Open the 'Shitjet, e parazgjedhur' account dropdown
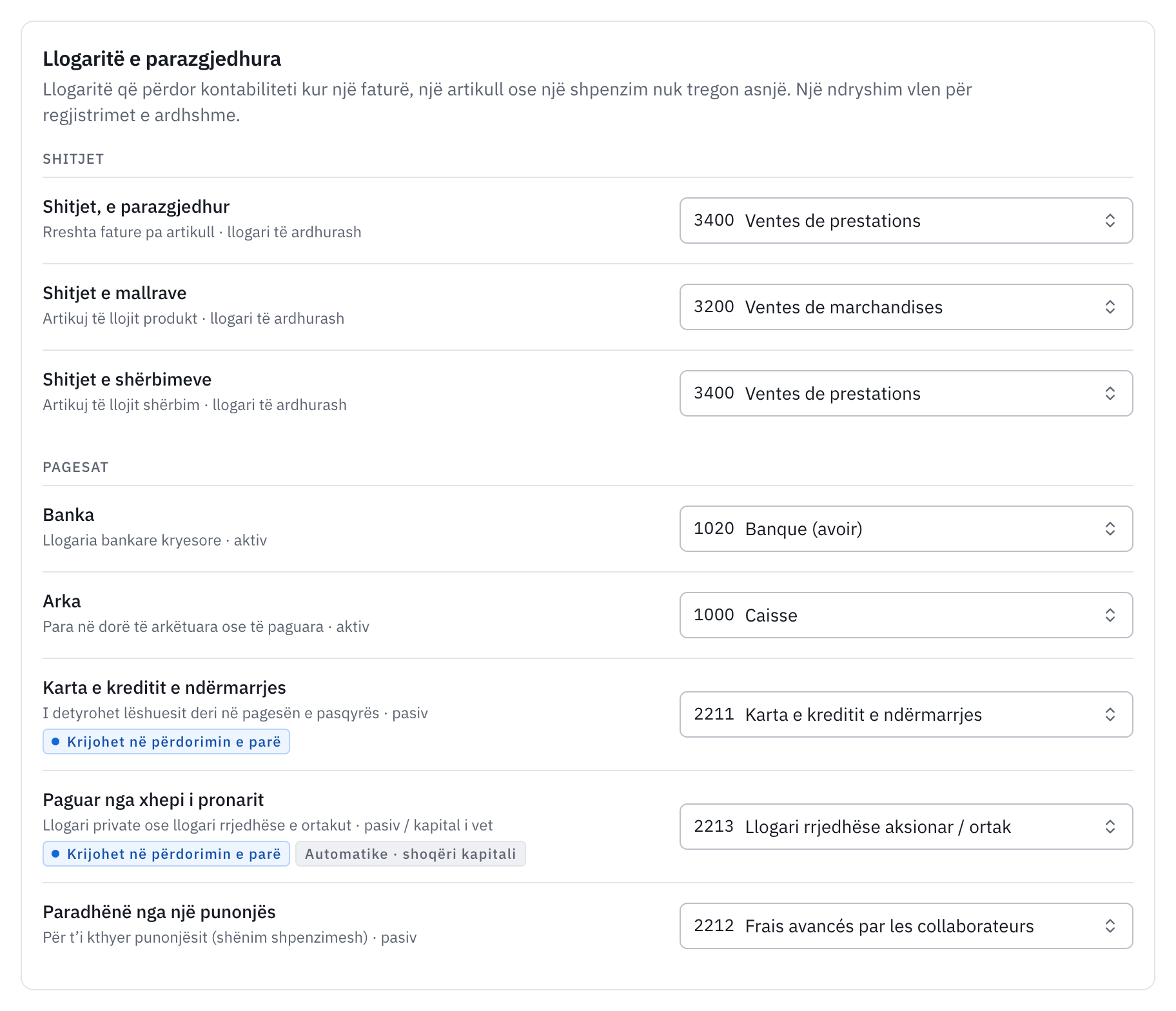Screen dimensions: 1176x1011 pos(906,221)
